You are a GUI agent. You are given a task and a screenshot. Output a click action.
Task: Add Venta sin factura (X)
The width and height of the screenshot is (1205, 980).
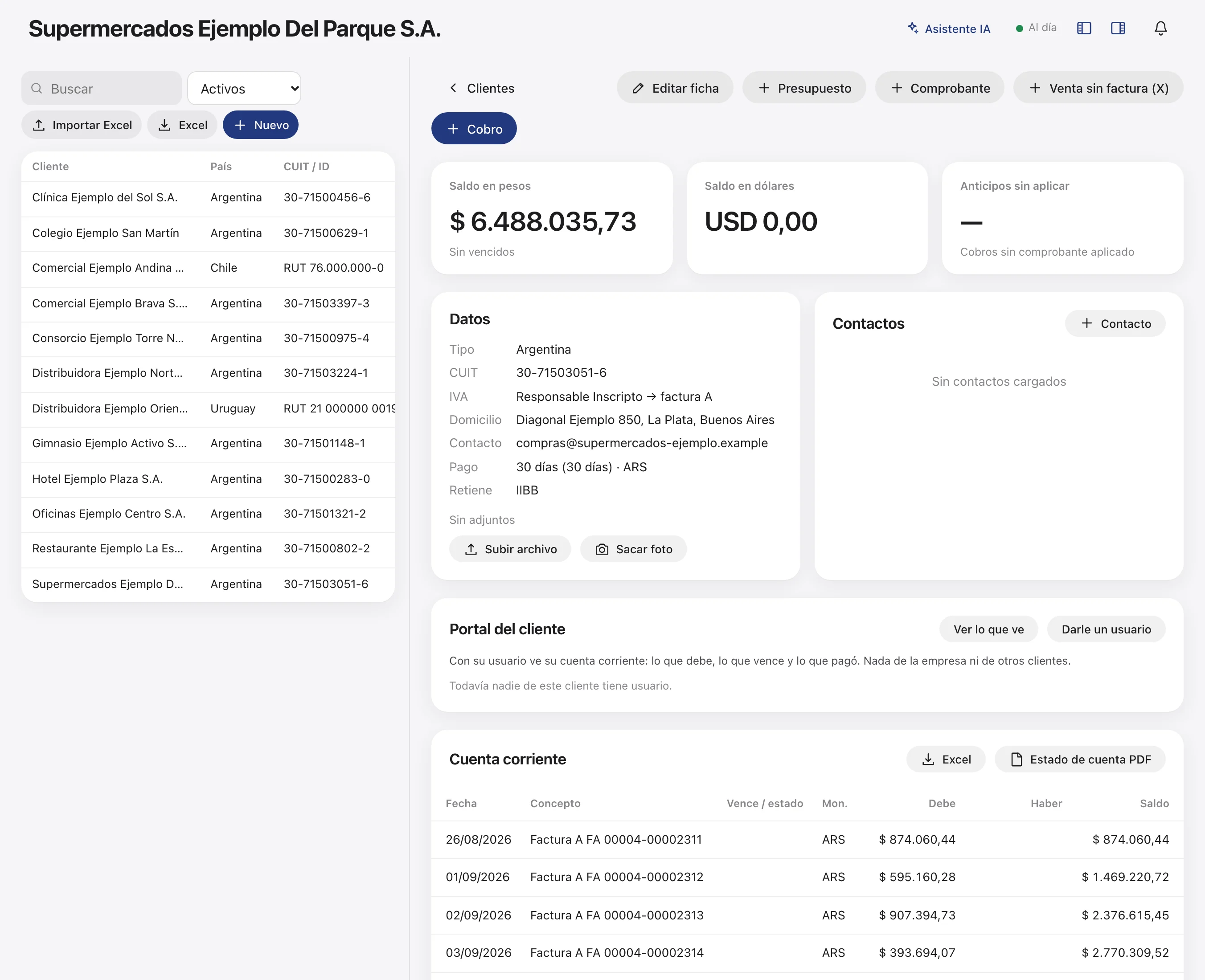(x=1098, y=88)
